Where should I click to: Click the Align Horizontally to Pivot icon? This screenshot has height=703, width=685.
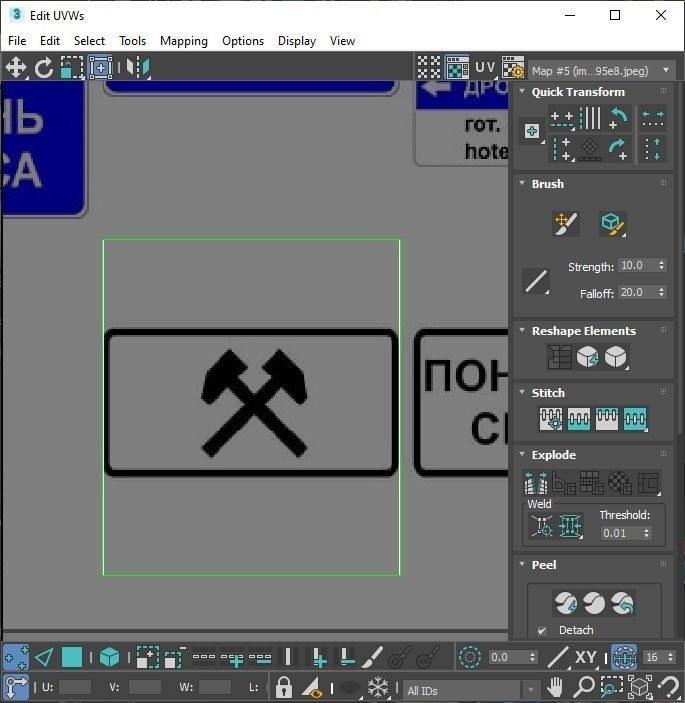(x=562, y=118)
